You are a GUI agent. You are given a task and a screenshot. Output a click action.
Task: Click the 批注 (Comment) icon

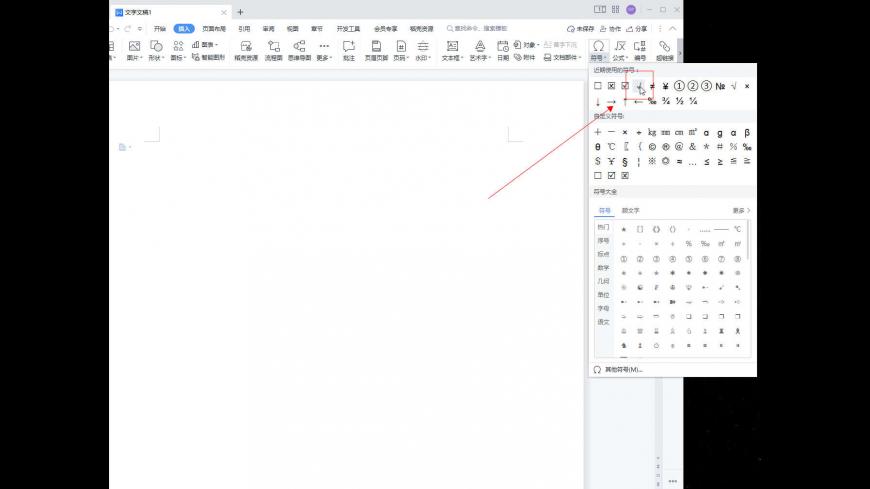(349, 47)
